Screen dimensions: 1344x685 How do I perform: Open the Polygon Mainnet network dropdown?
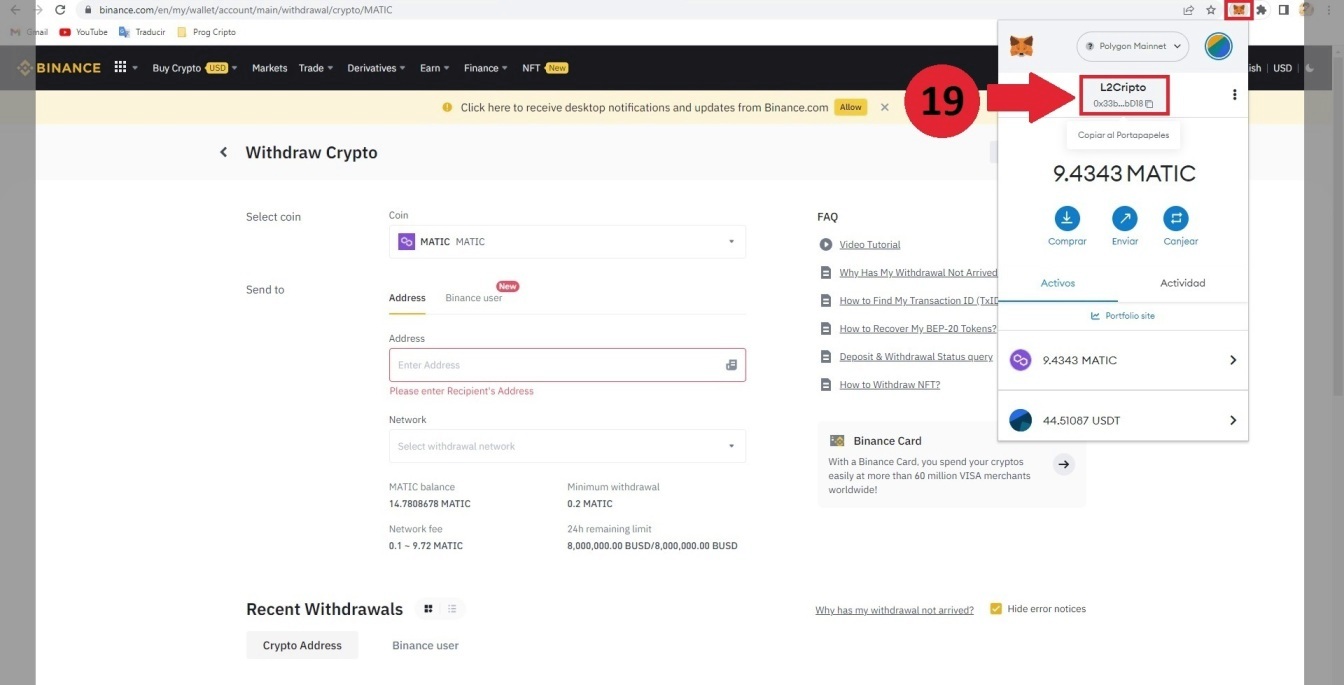click(1132, 46)
